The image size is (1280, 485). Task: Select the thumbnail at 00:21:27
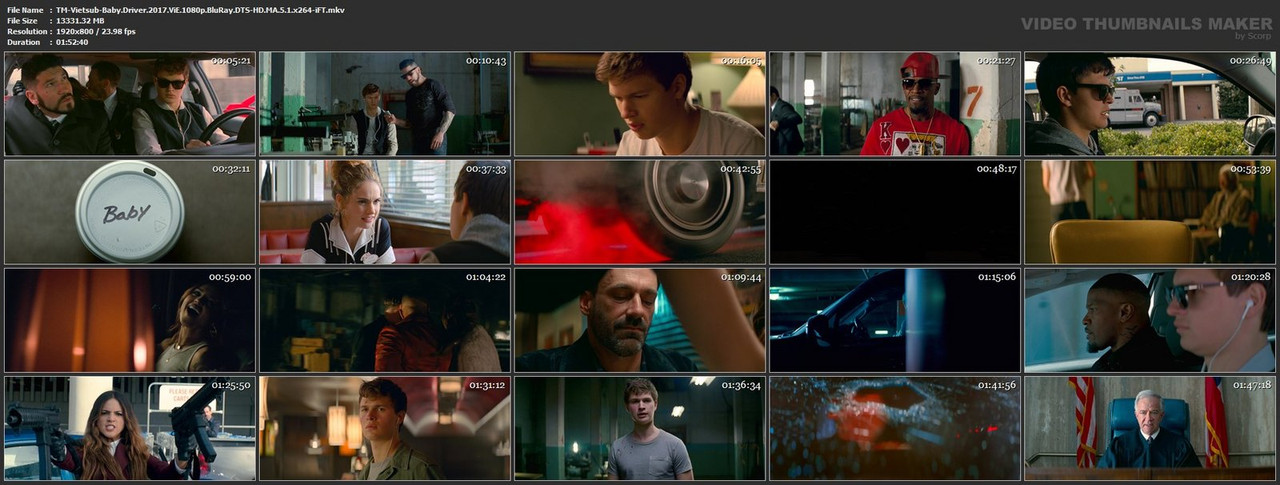(895, 104)
